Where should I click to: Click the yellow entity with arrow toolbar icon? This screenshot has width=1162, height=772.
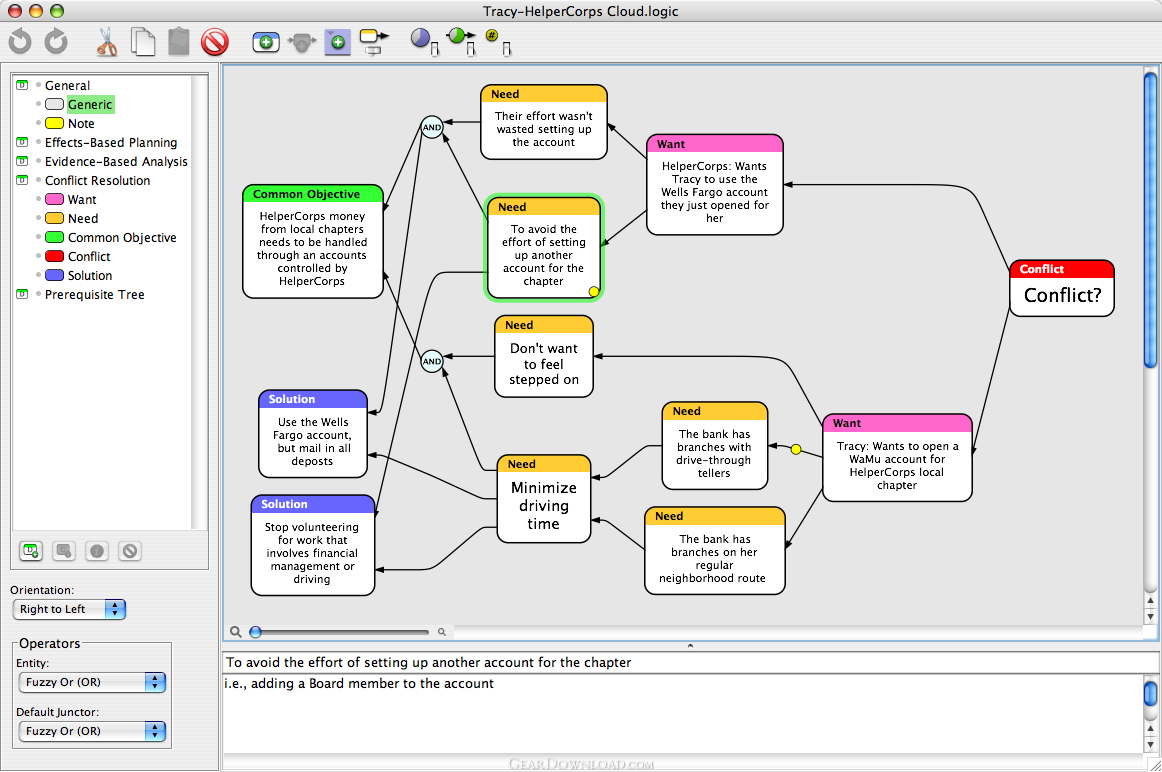(374, 41)
